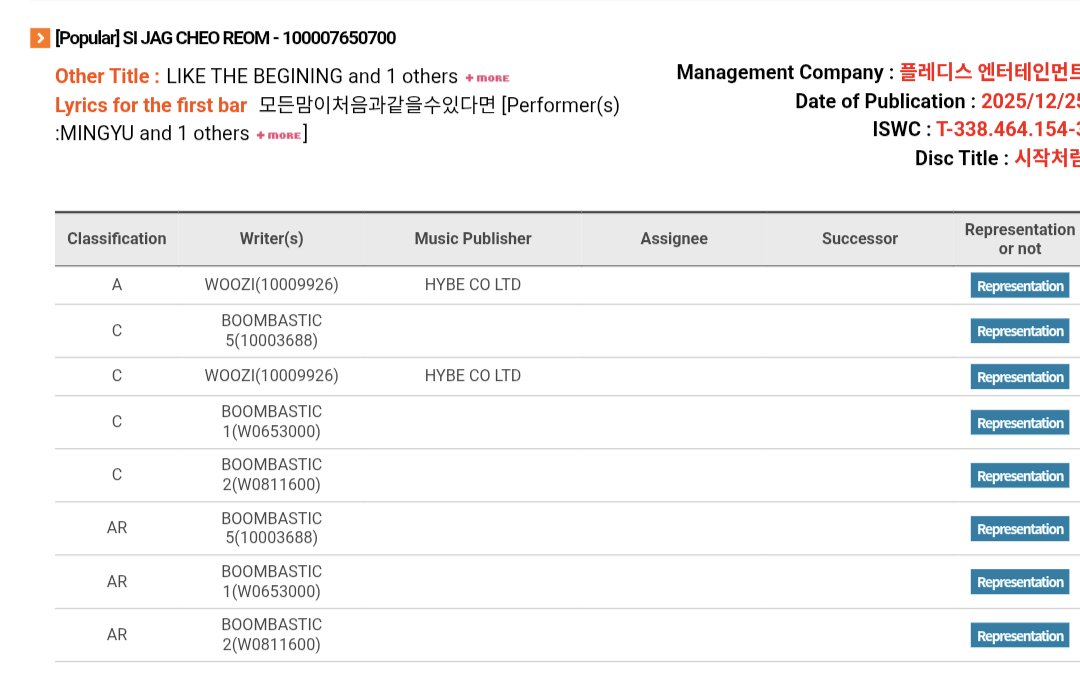The image size is (1080, 686).
Task: Click Representation button for classification A WOOZI row
Action: pos(1019,285)
